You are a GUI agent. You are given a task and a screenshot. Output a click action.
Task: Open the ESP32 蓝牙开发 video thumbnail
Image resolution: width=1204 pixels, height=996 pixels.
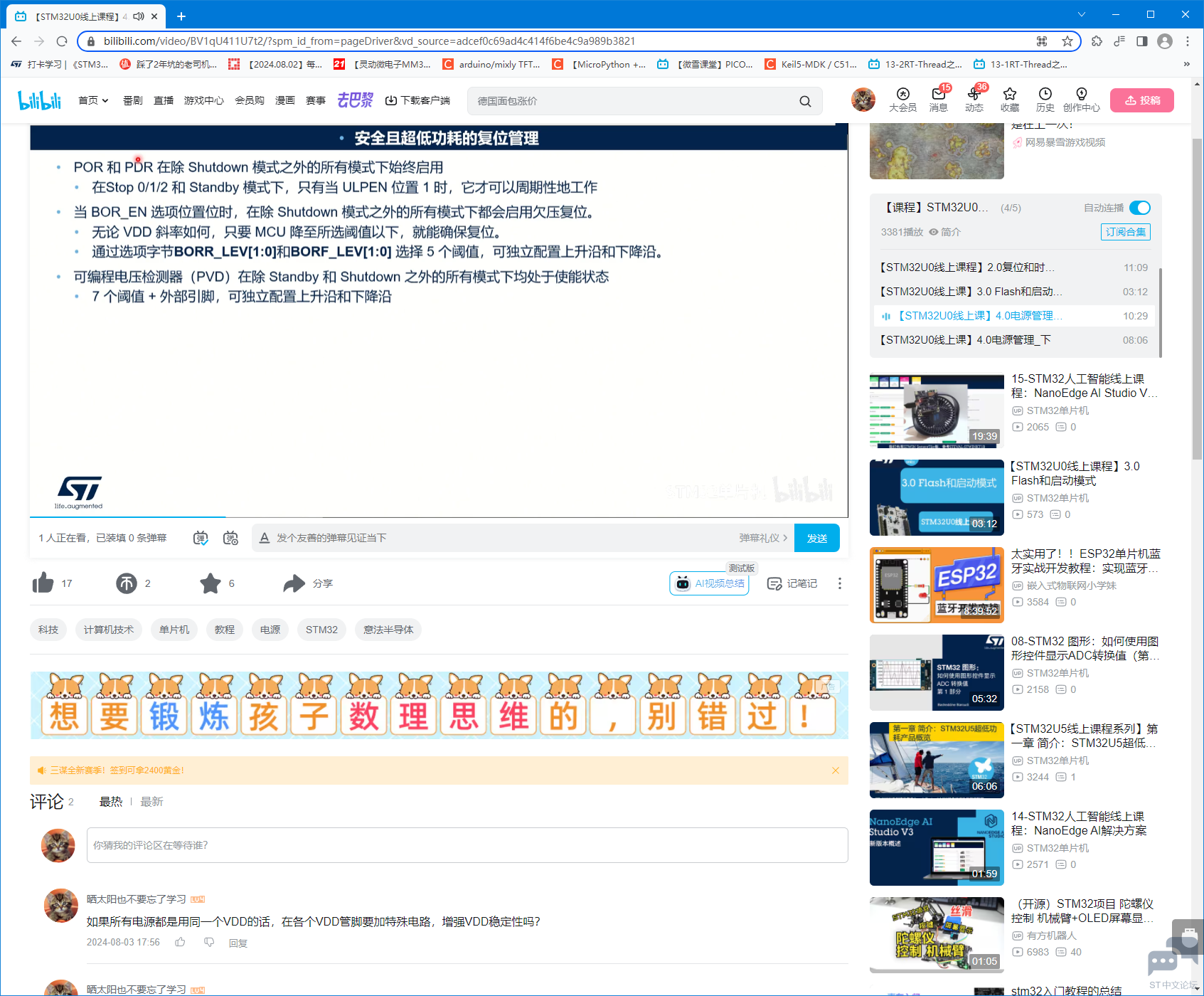click(937, 585)
